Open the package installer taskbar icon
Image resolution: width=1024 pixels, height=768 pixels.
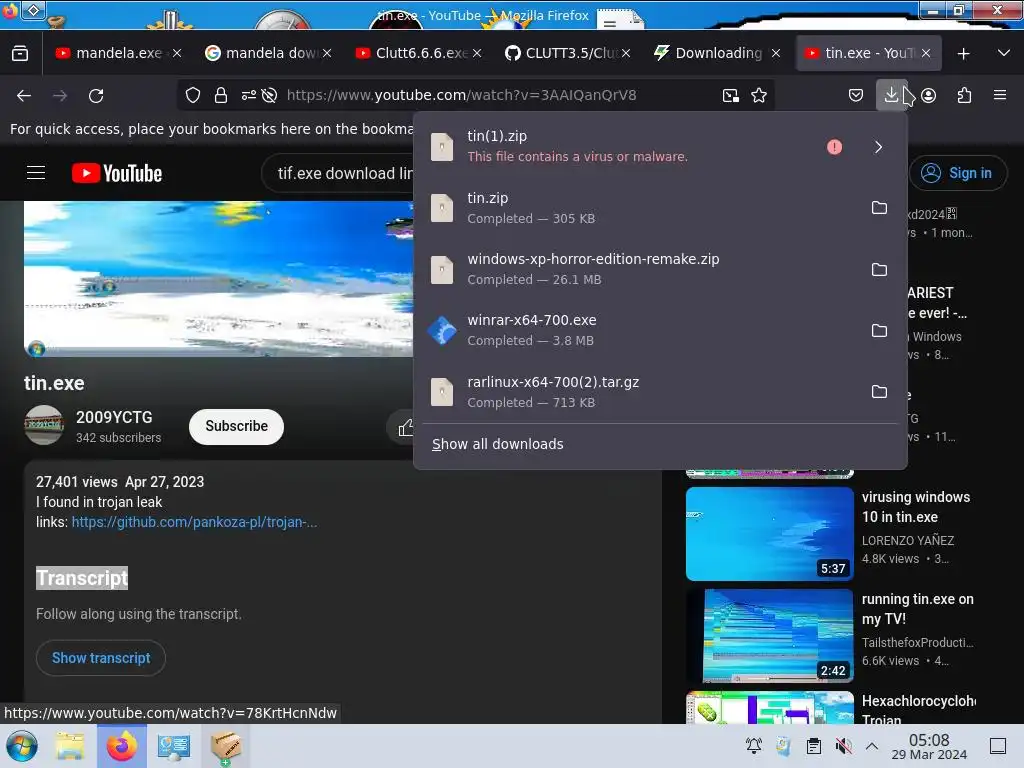(x=227, y=746)
